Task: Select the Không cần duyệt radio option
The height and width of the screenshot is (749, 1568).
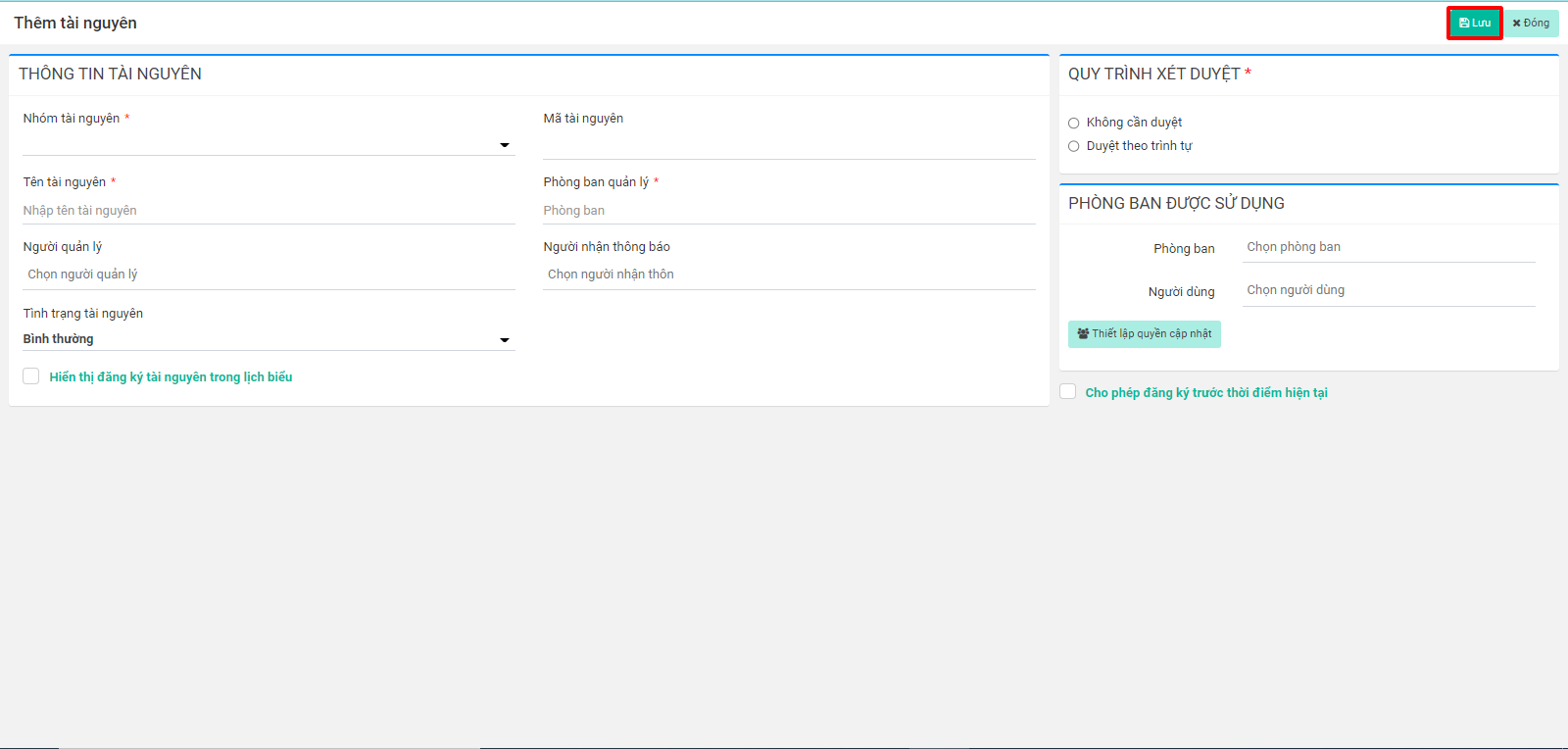Action: [1074, 124]
